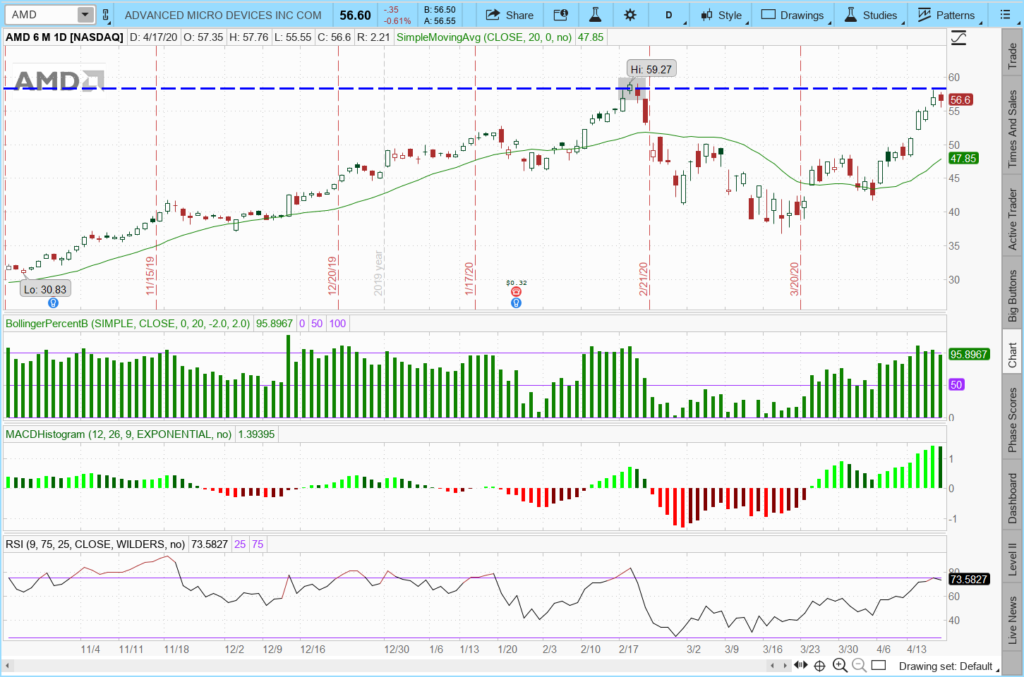Screen dimensions: 1024x677
Task: Open the Drawings dropdown menu
Action: click(x=794, y=15)
